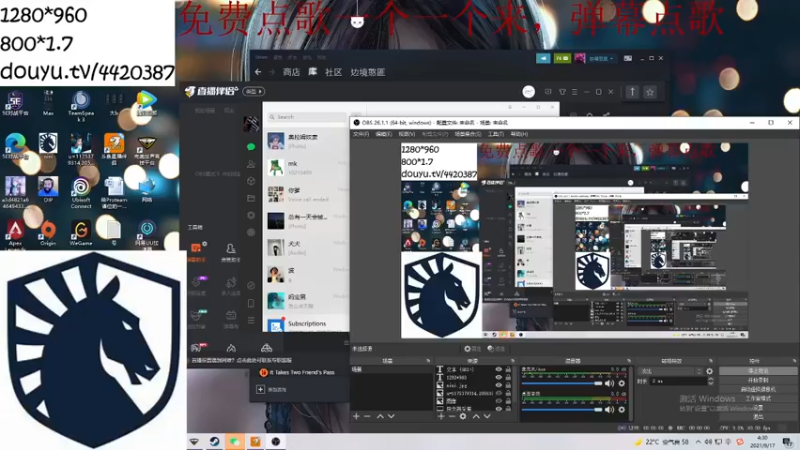Screen dimensions: 800x450
Task: Move scene up in scenes list
Action: click(x=380, y=416)
